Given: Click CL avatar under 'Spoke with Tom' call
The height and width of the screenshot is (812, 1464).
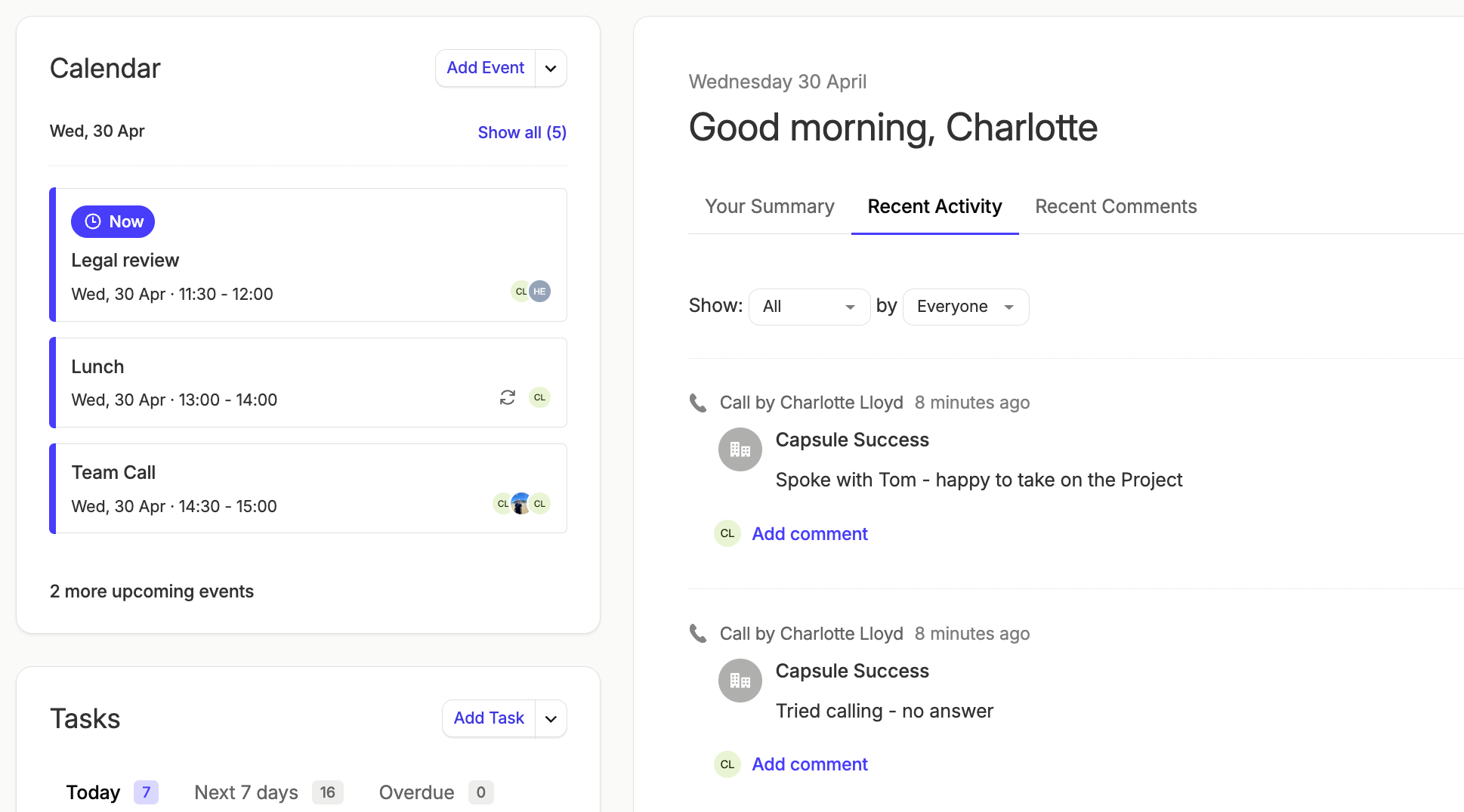Looking at the screenshot, I should tap(727, 533).
